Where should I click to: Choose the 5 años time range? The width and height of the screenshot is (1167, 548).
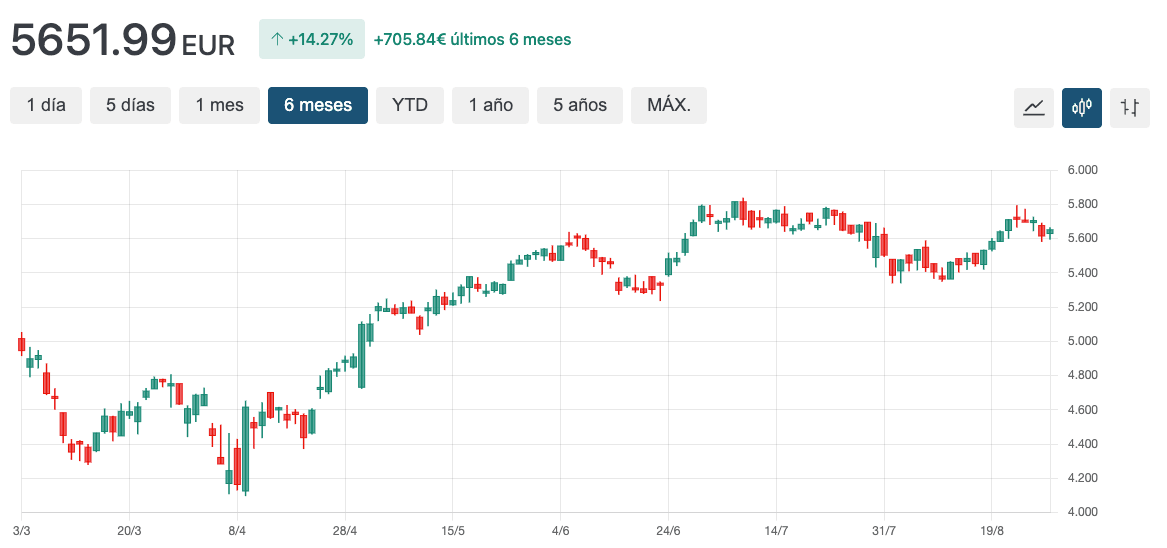click(x=580, y=105)
